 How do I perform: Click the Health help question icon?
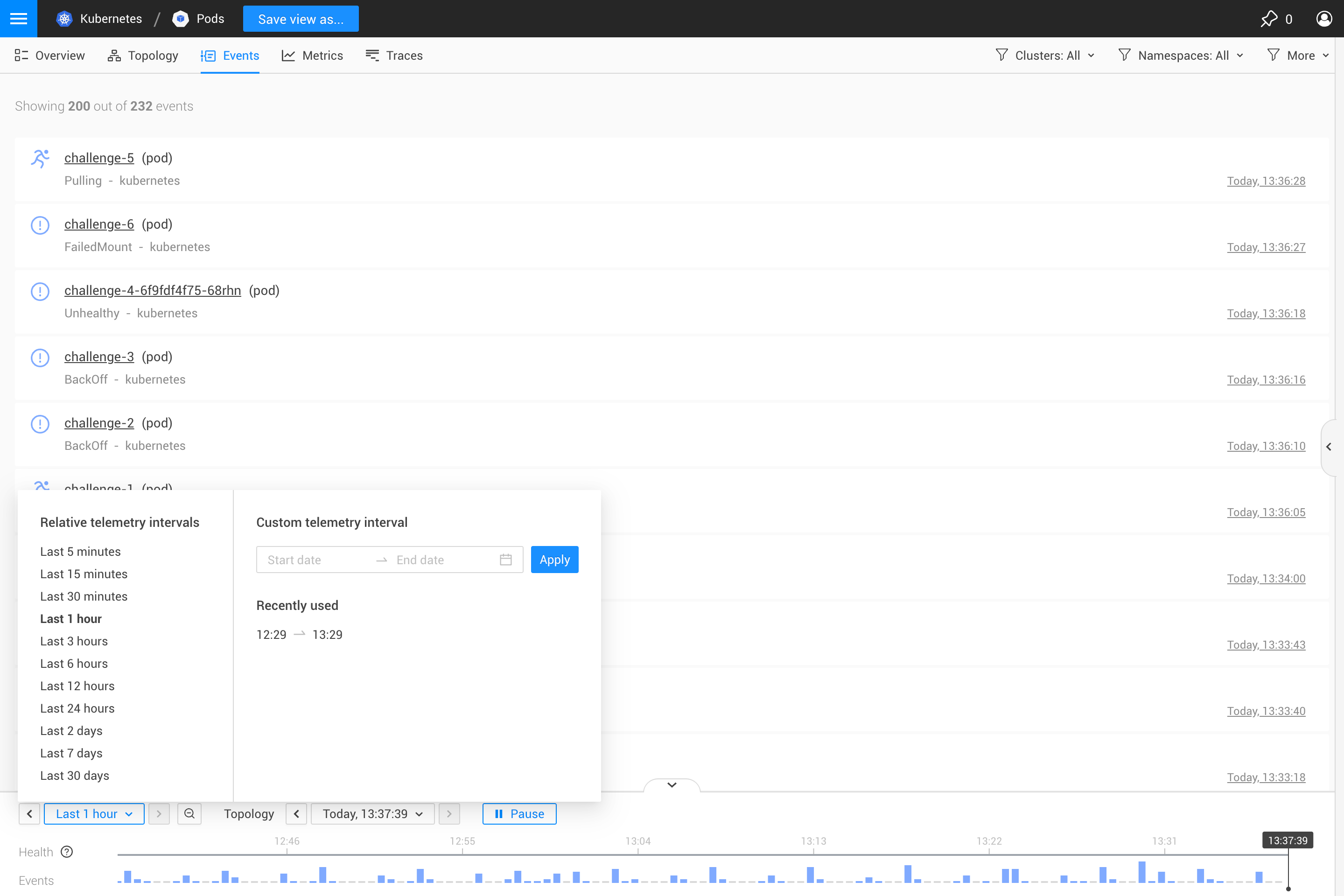[67, 851]
